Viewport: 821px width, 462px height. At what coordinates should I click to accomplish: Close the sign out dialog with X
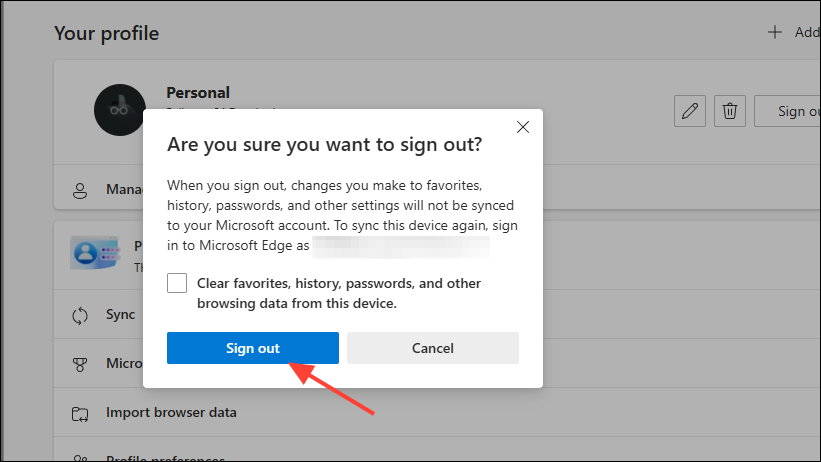point(521,127)
